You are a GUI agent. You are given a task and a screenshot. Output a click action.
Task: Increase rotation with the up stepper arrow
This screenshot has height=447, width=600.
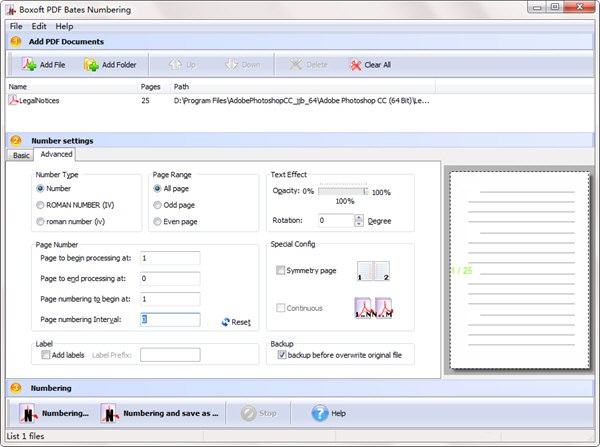coord(359,217)
